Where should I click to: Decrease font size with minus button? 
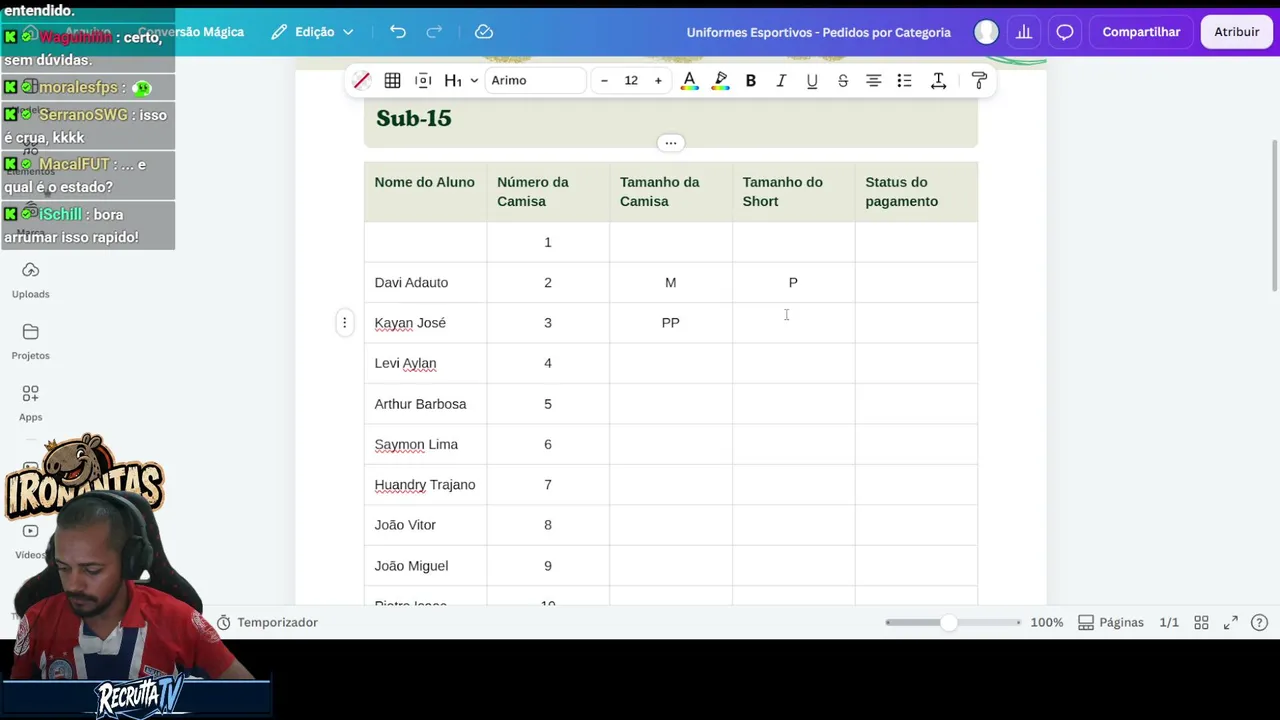[604, 80]
